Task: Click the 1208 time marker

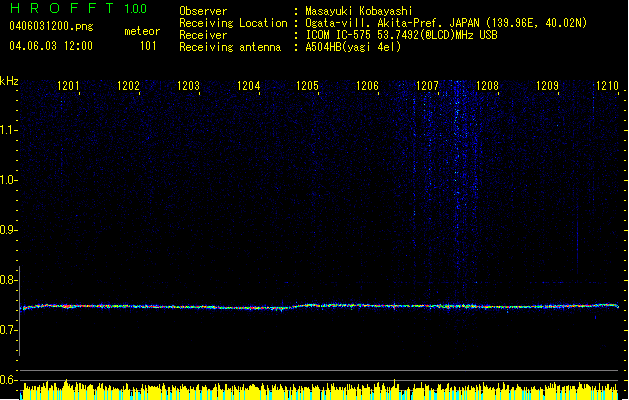Action: click(x=487, y=86)
